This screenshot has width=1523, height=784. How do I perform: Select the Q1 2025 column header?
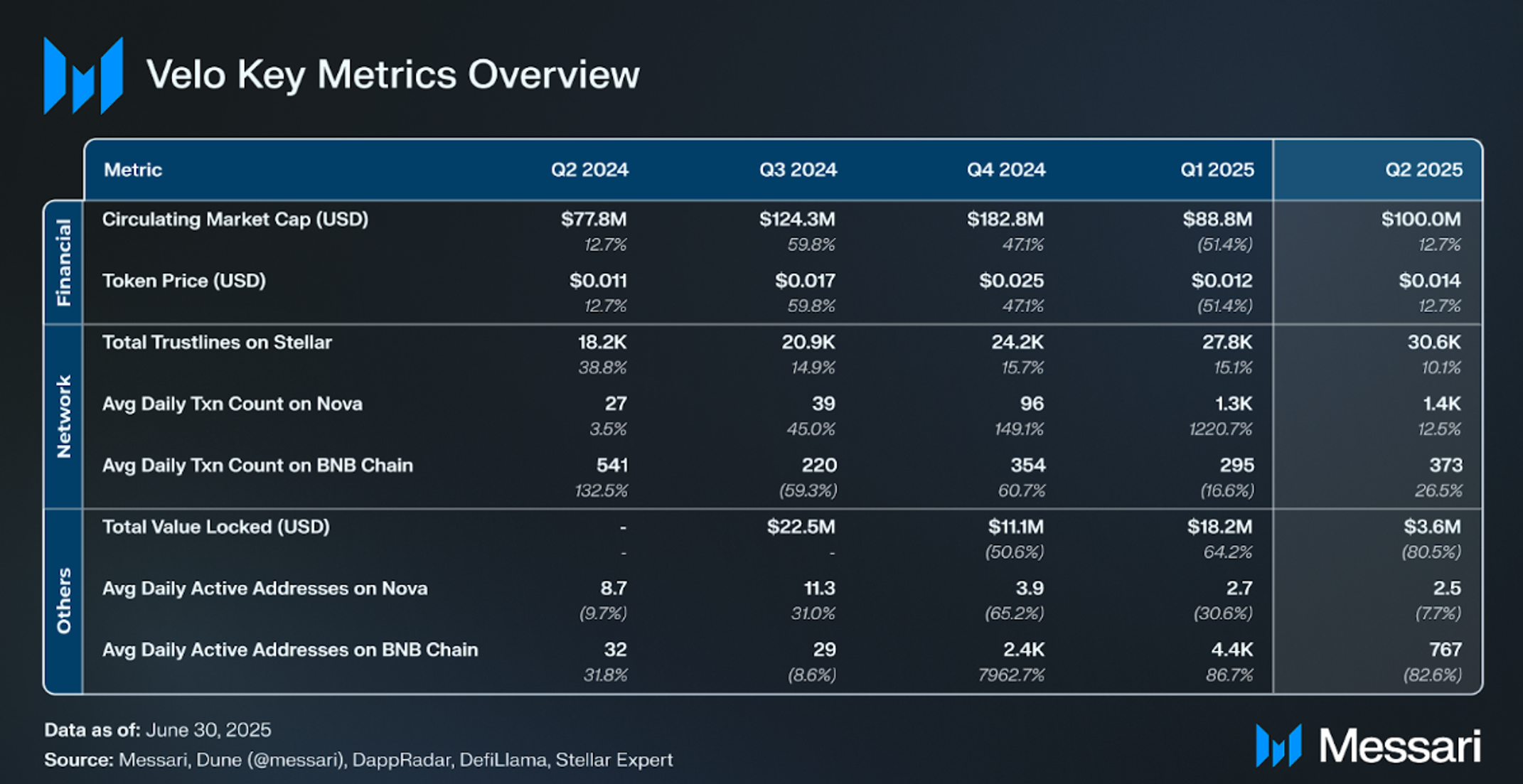(x=1217, y=170)
